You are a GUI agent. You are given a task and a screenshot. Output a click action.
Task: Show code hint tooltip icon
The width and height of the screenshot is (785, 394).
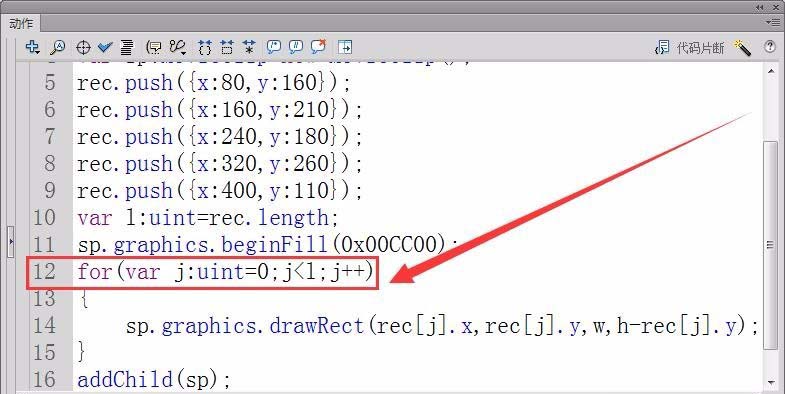(154, 48)
